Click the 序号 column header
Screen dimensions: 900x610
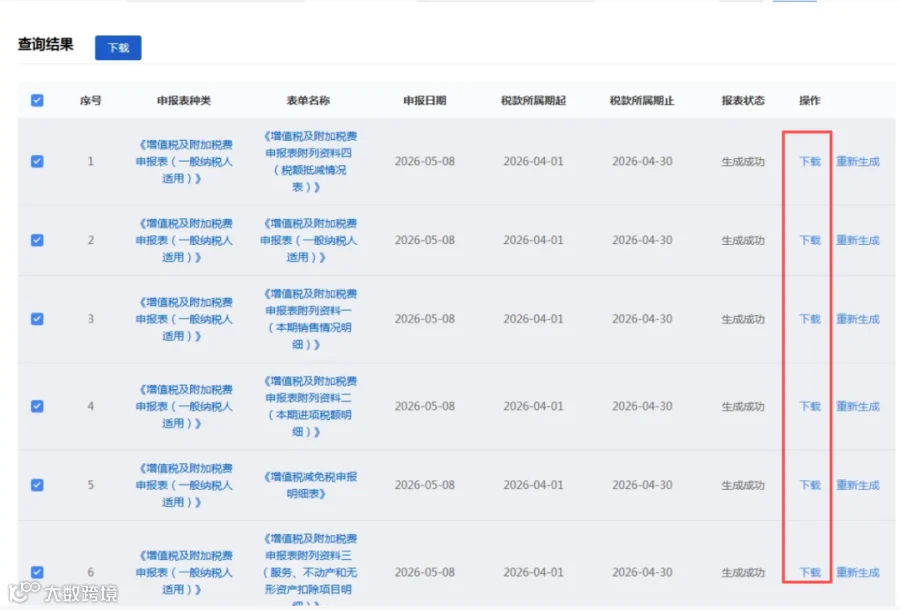coord(91,100)
